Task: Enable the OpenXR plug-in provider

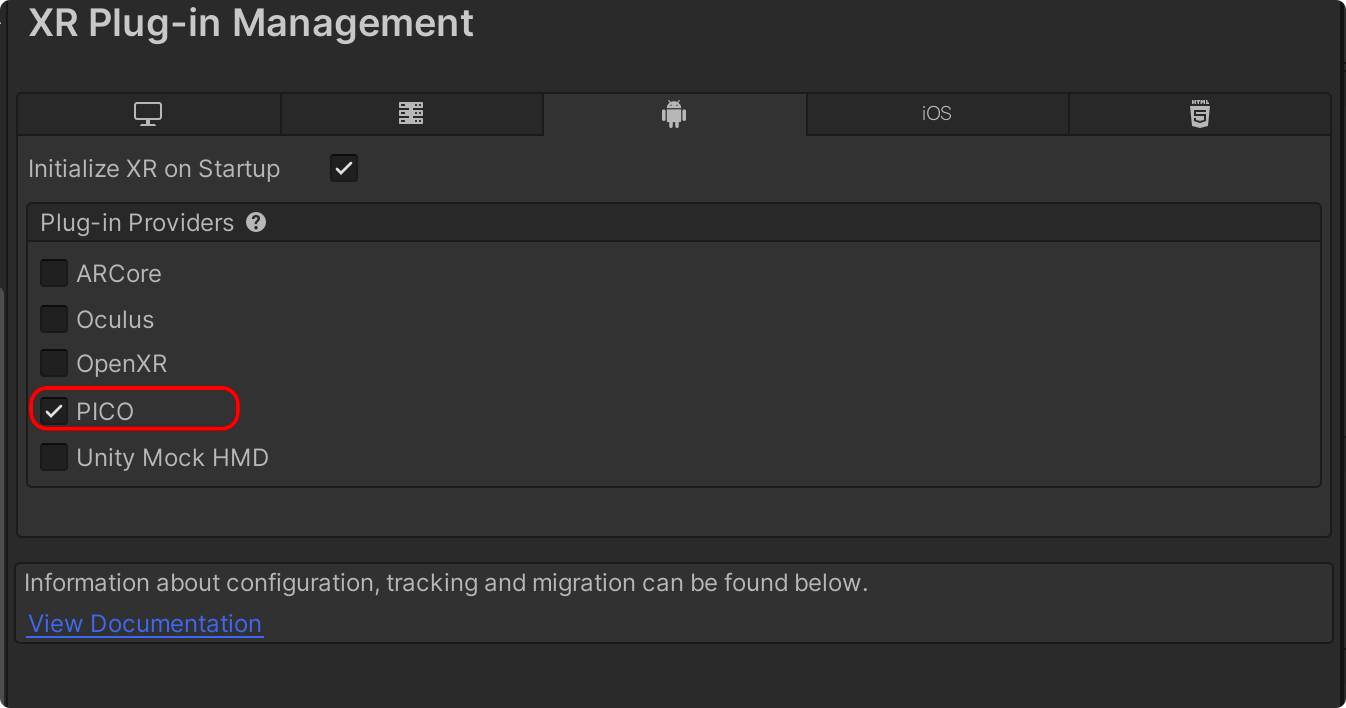Action: pos(54,363)
